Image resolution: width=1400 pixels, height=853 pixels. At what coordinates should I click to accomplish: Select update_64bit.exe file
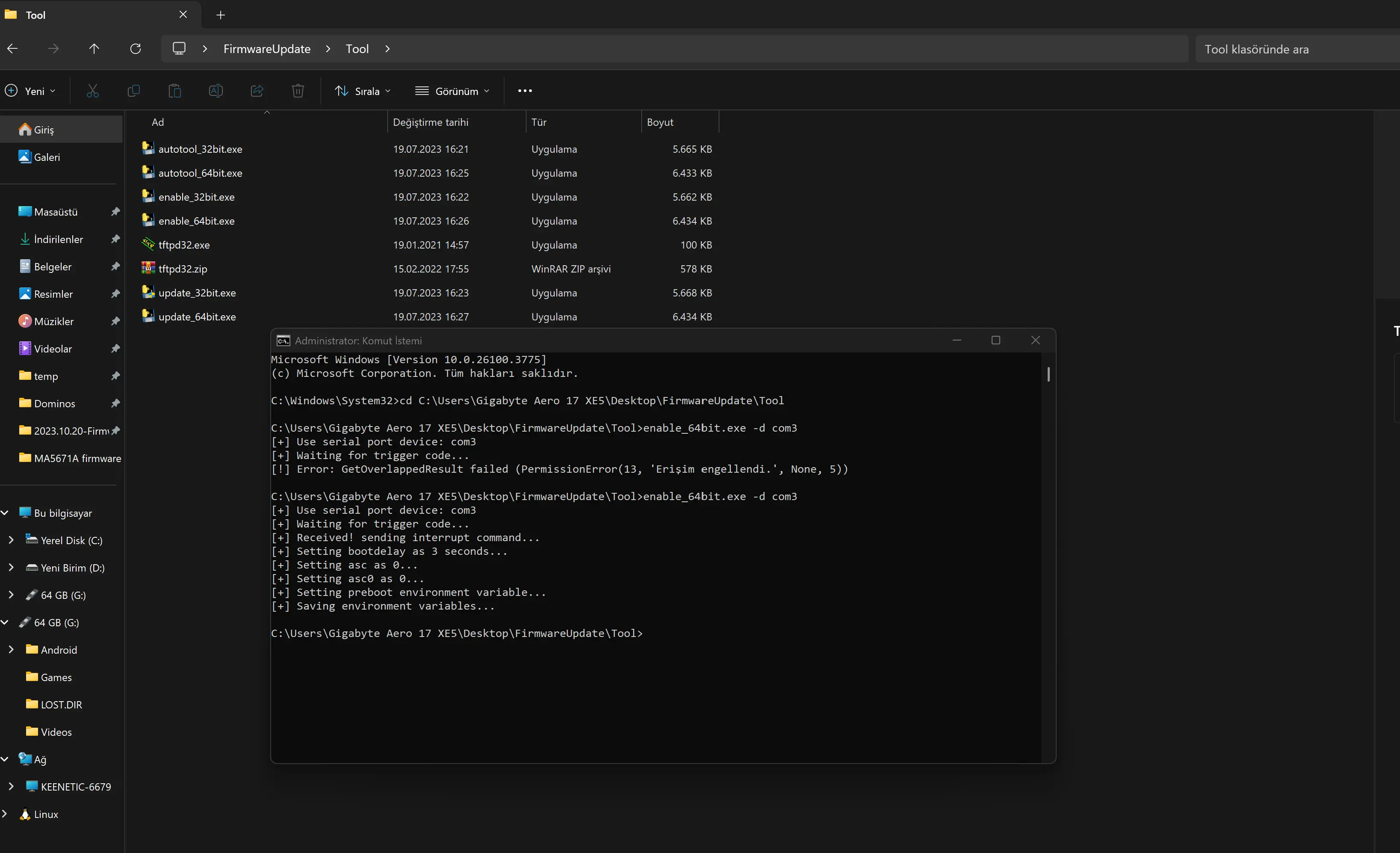[197, 317]
